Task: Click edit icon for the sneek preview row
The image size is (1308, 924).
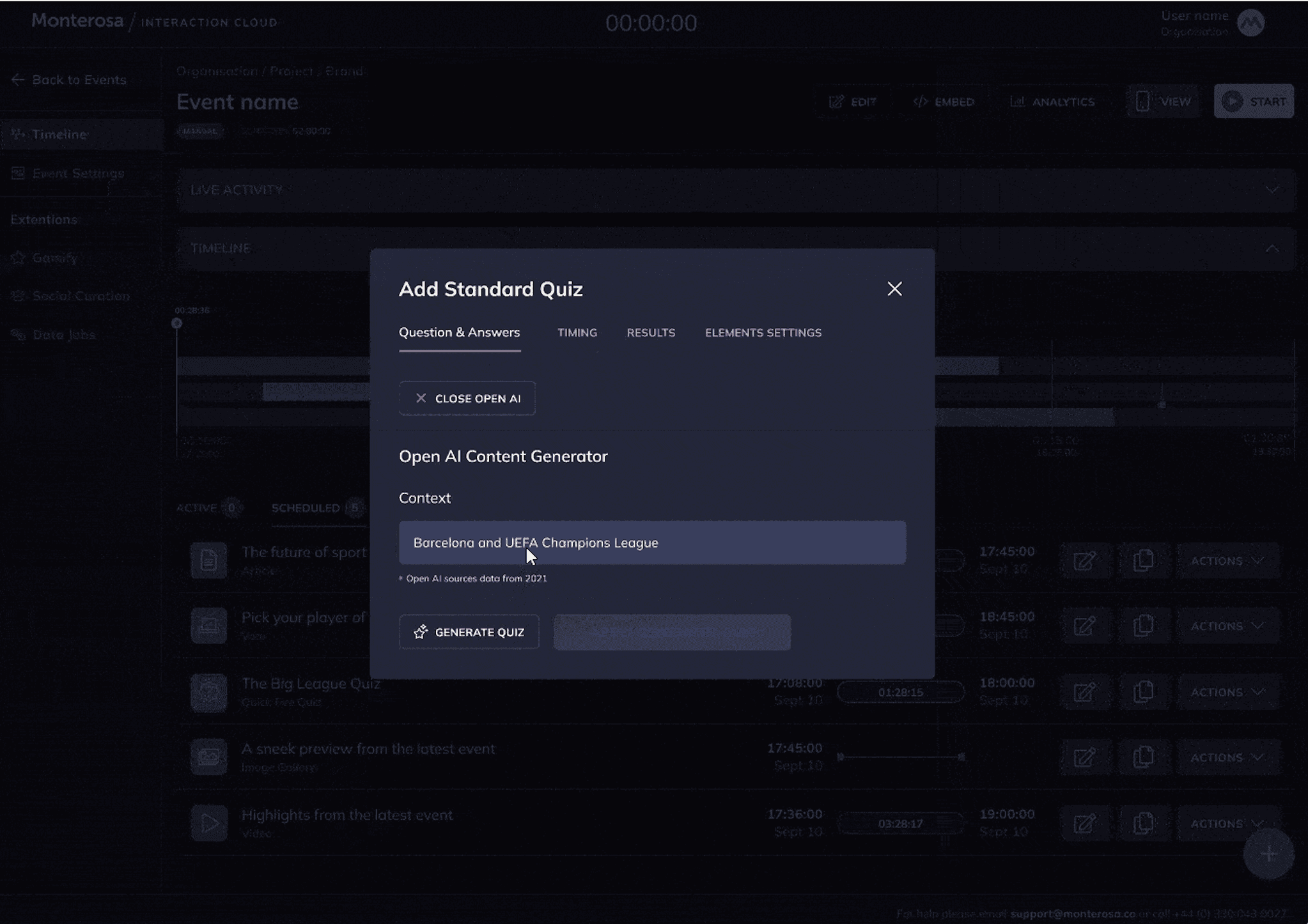Action: 1084,758
